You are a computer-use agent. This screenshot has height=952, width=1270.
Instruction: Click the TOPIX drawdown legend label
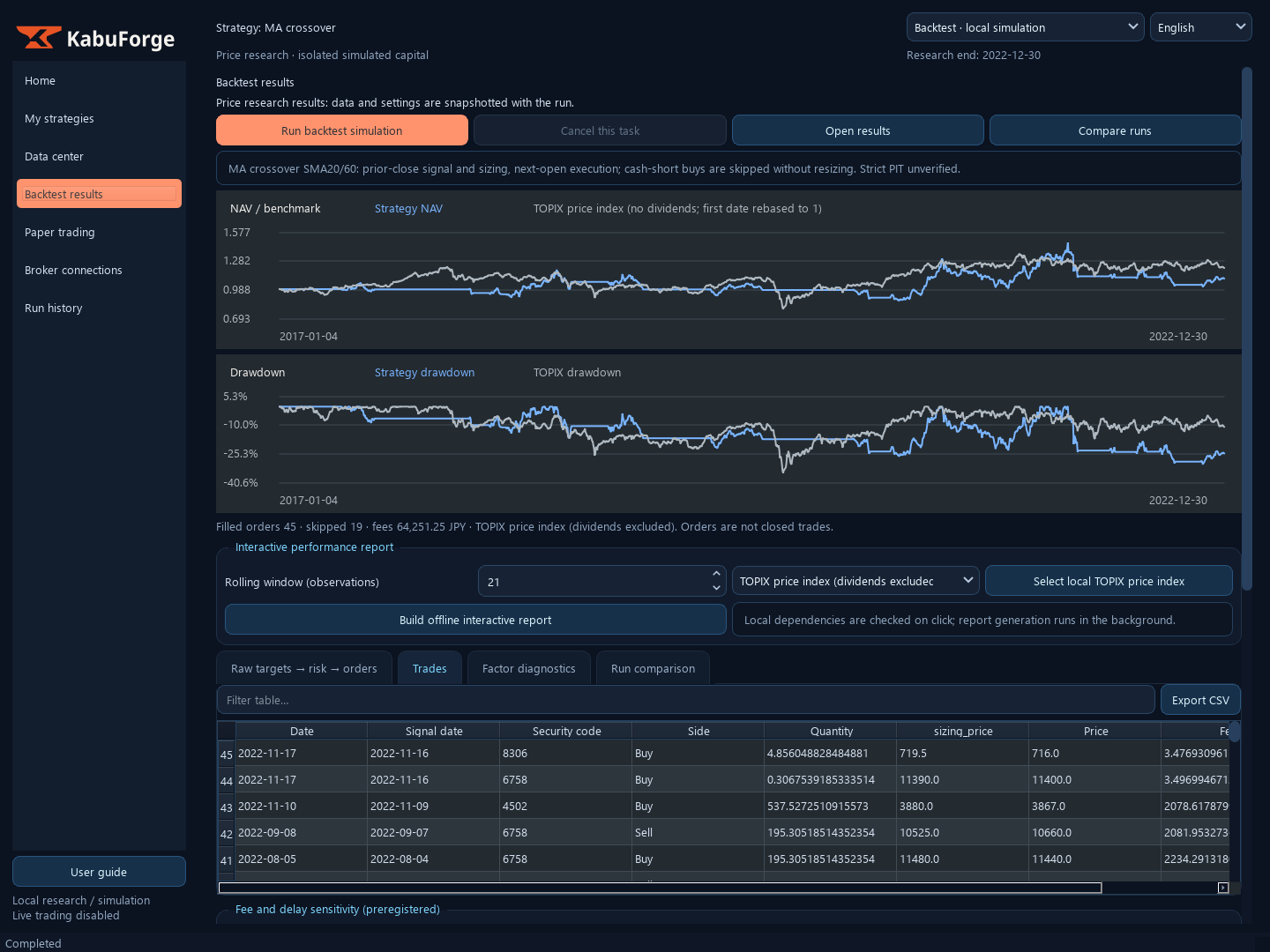[x=577, y=372]
